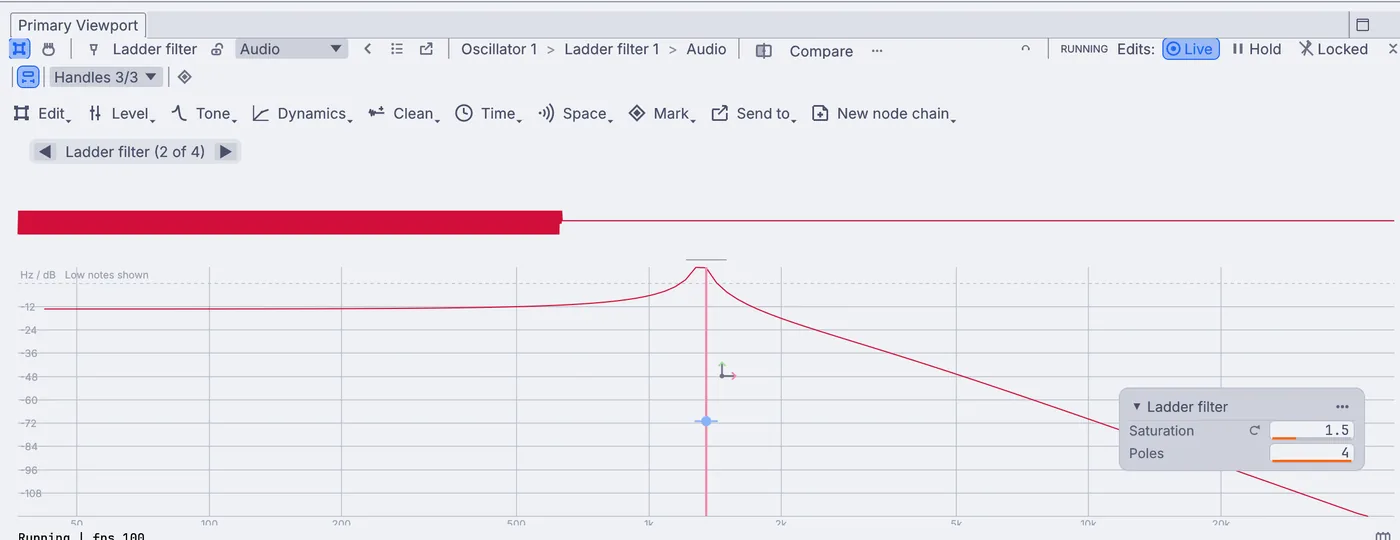Toggle the blue handles display mode icon
The height and width of the screenshot is (540, 1400).
(28, 77)
